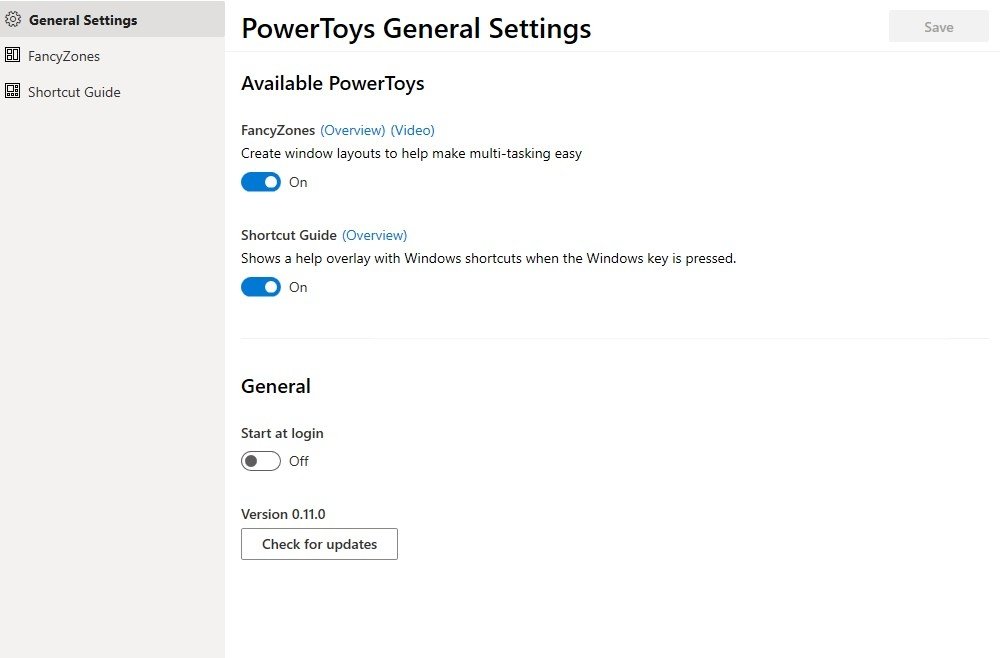Open the Shortcut Guide Overview link
This screenshot has width=1000, height=658.
pos(374,235)
